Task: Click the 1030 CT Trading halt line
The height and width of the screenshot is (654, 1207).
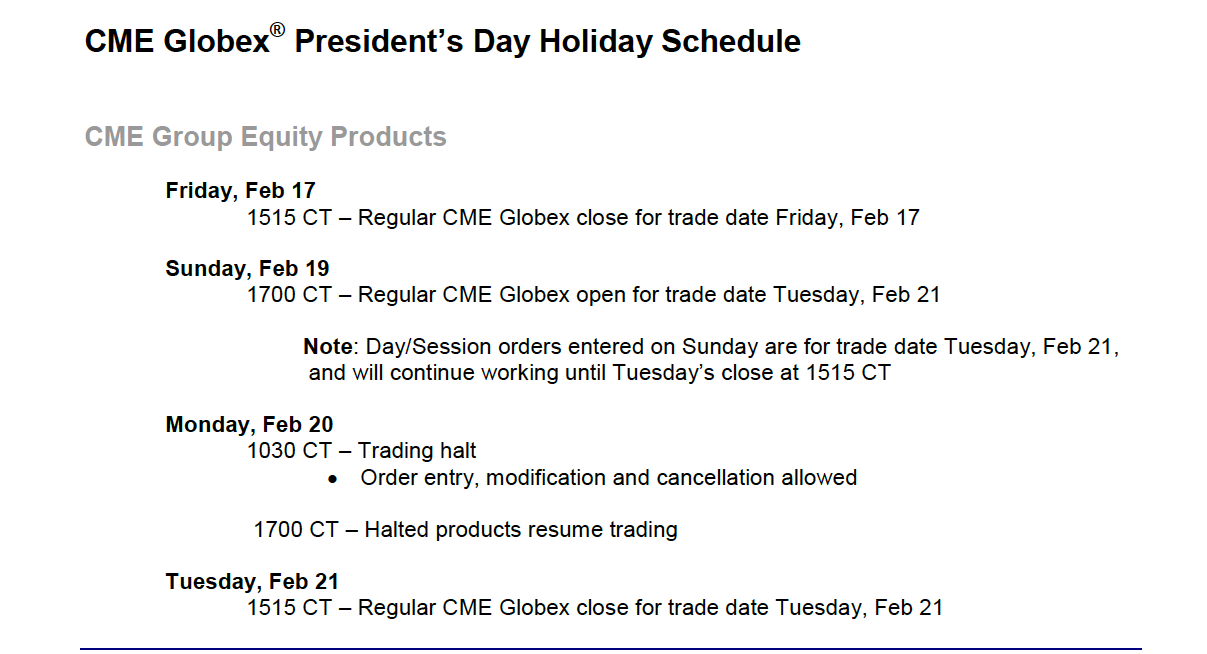Action: [x=362, y=451]
